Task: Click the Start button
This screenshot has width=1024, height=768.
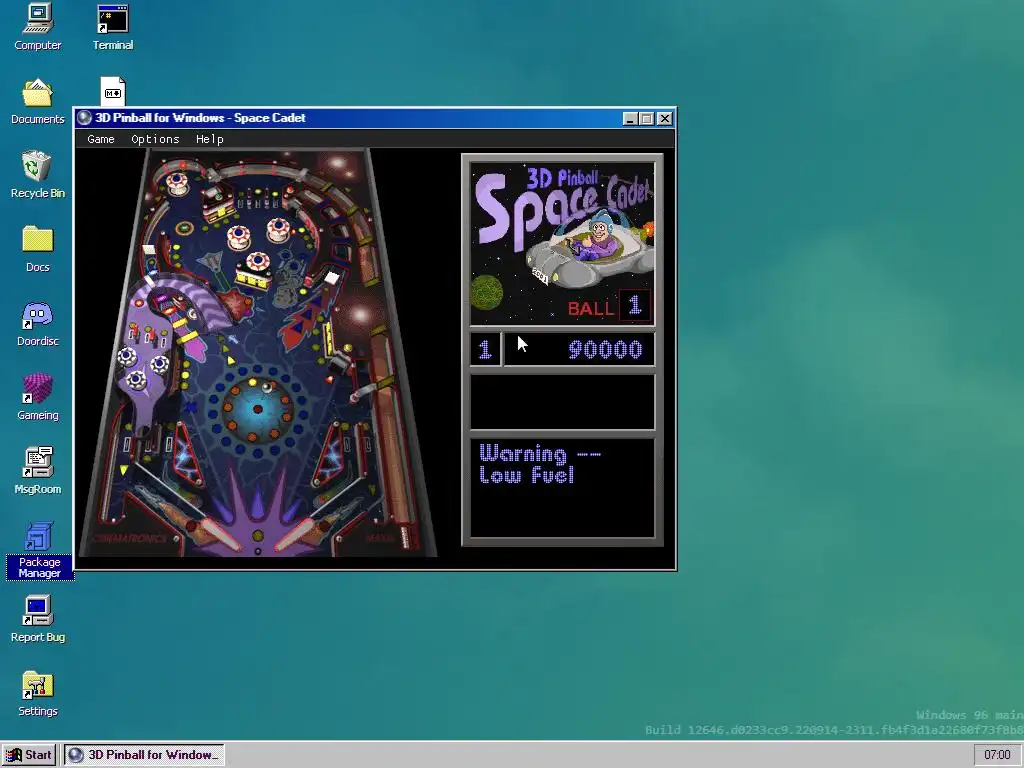Action: click(29, 755)
